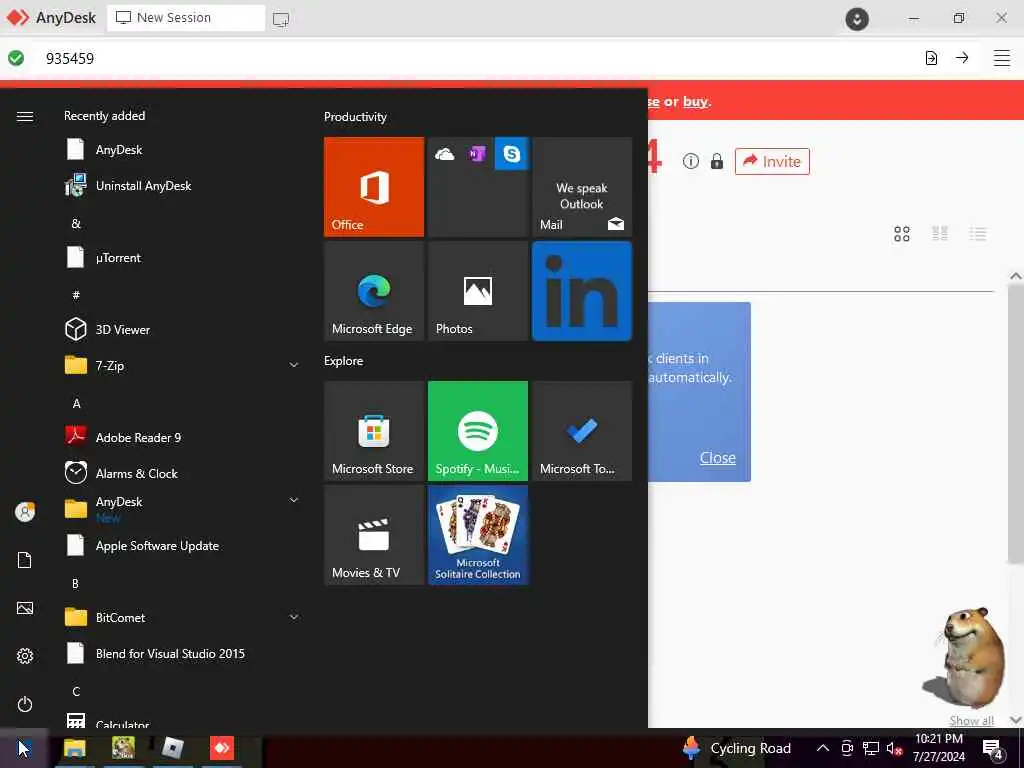The image size is (1024, 768).
Task: Open the AnyDesk main menu icon
Action: click(1002, 58)
